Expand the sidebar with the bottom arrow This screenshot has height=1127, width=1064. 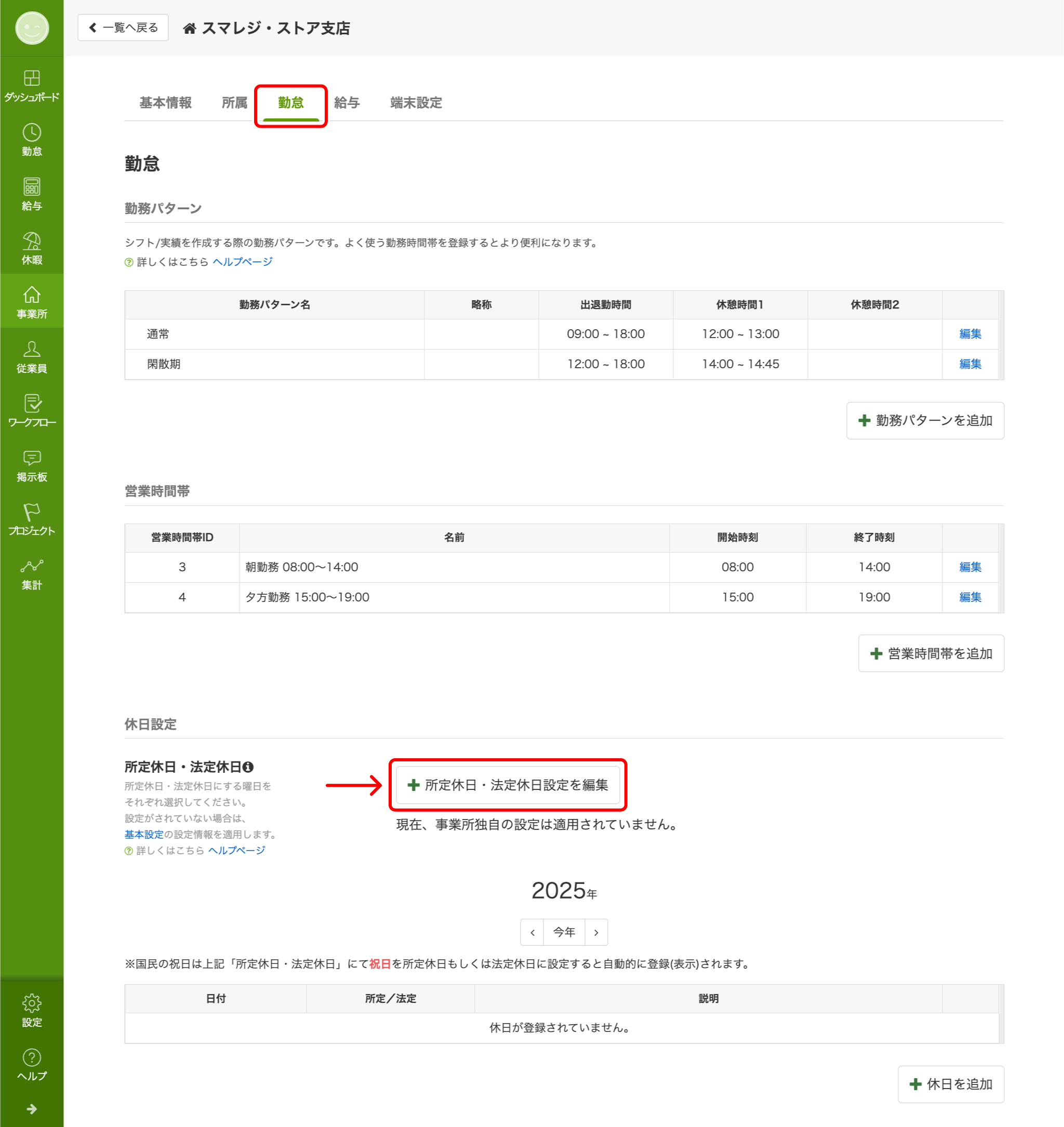[32, 1109]
